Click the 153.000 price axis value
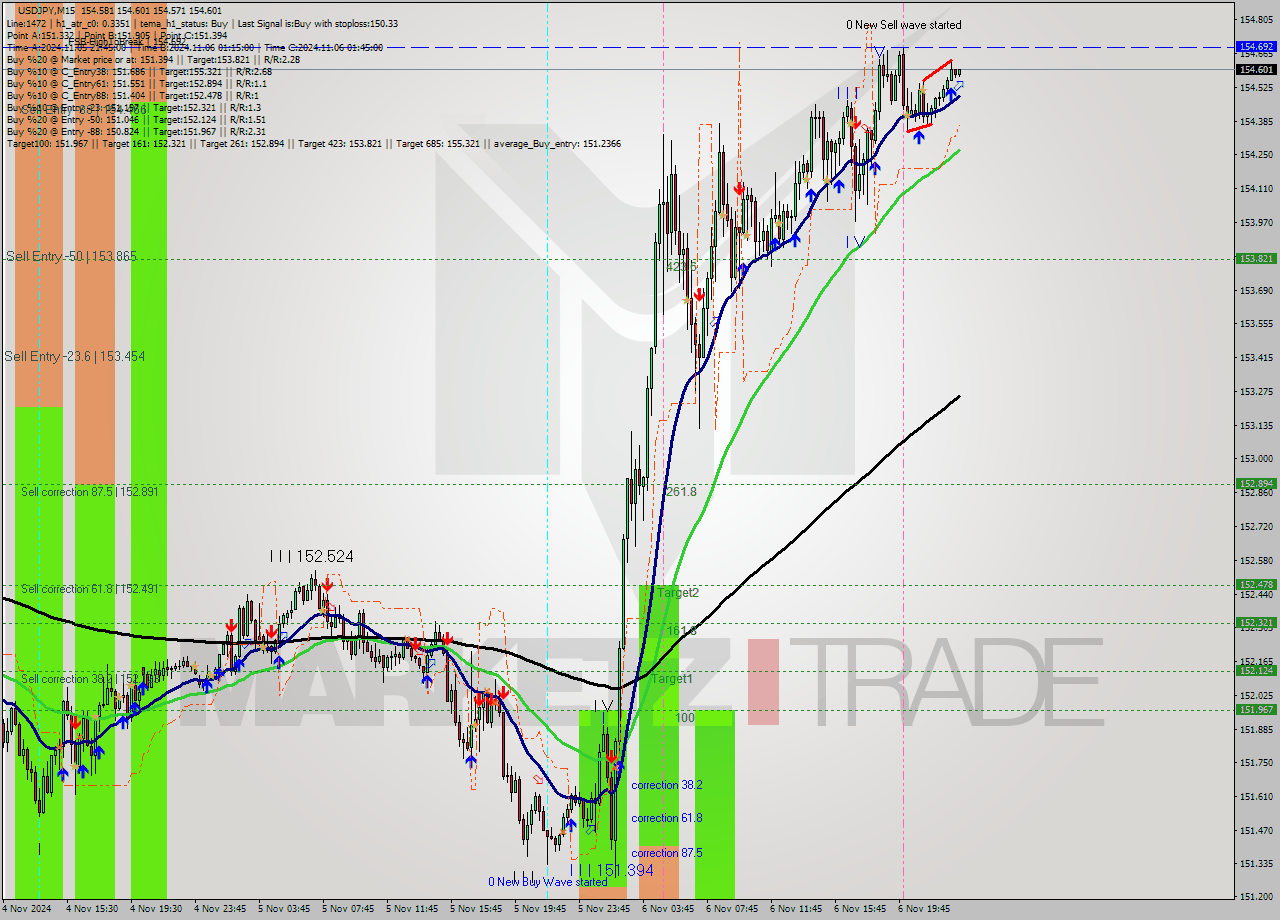The width and height of the screenshot is (1280, 920). [1256, 458]
